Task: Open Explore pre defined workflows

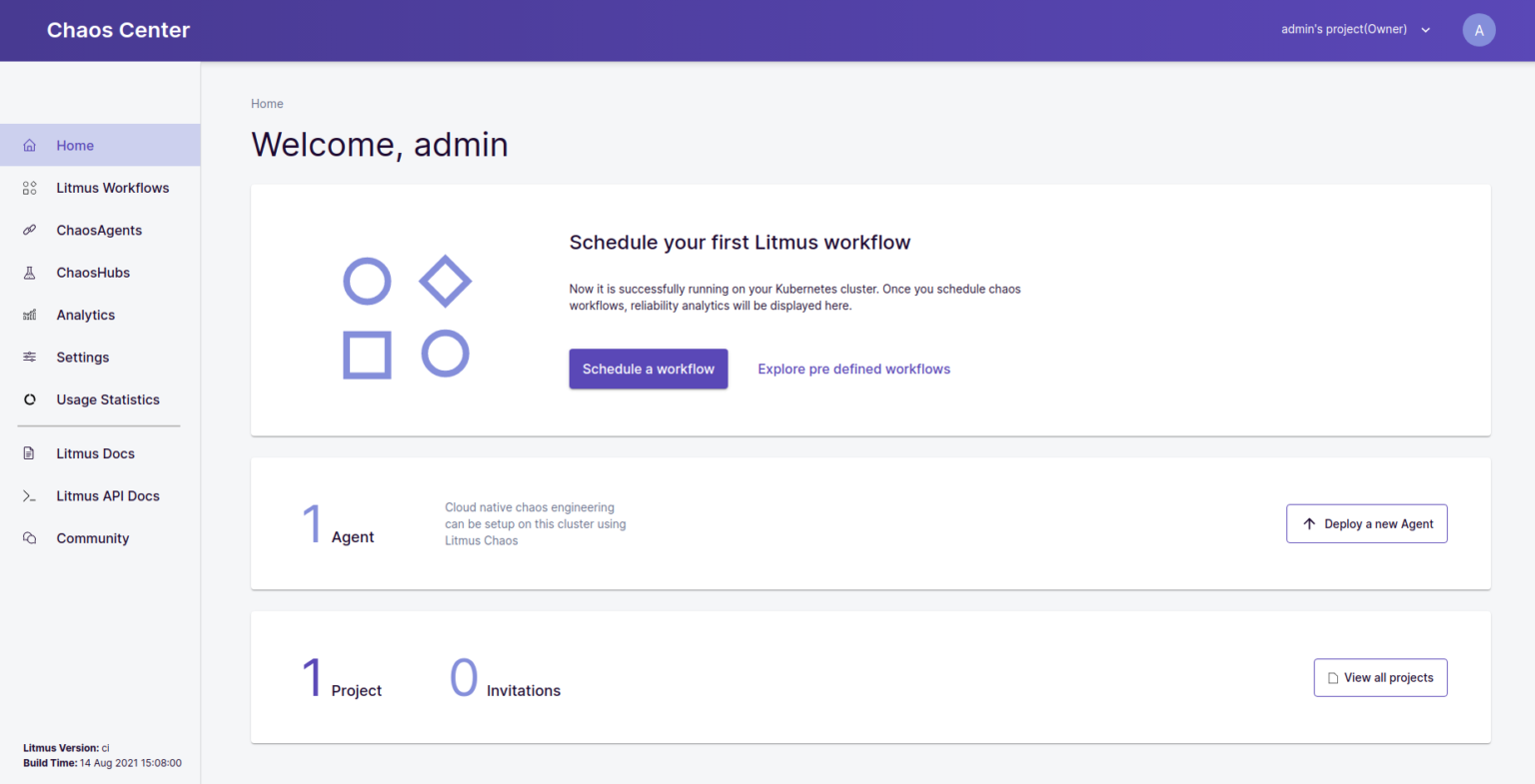Action: (x=853, y=369)
